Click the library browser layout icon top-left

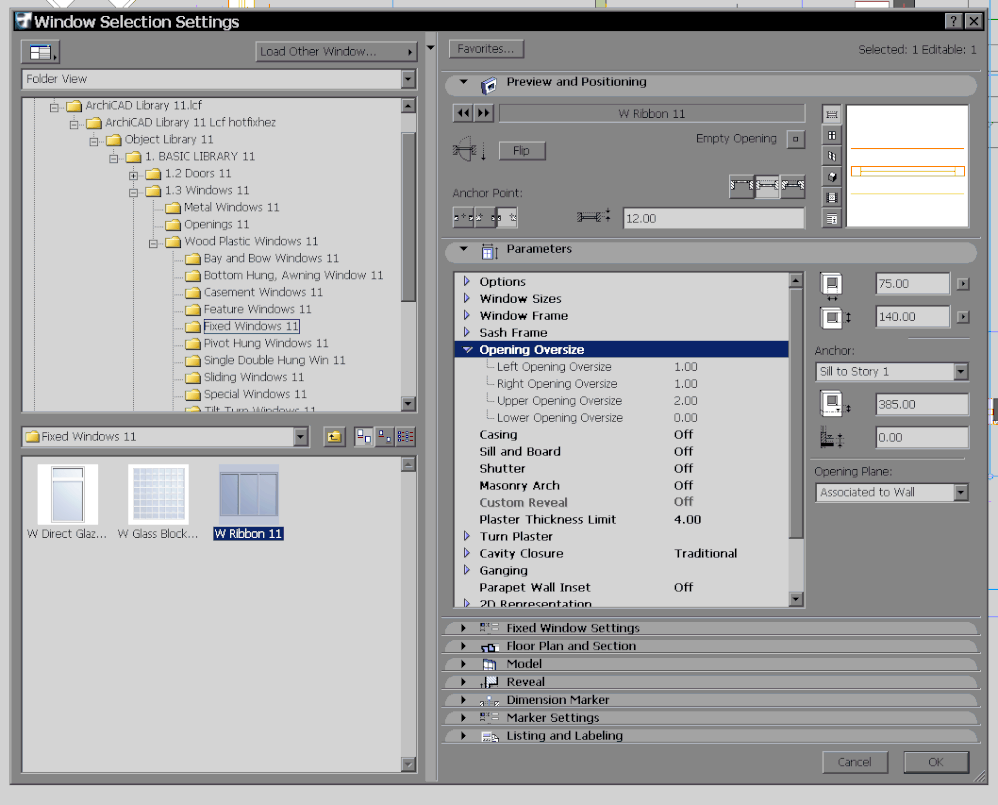(x=41, y=52)
